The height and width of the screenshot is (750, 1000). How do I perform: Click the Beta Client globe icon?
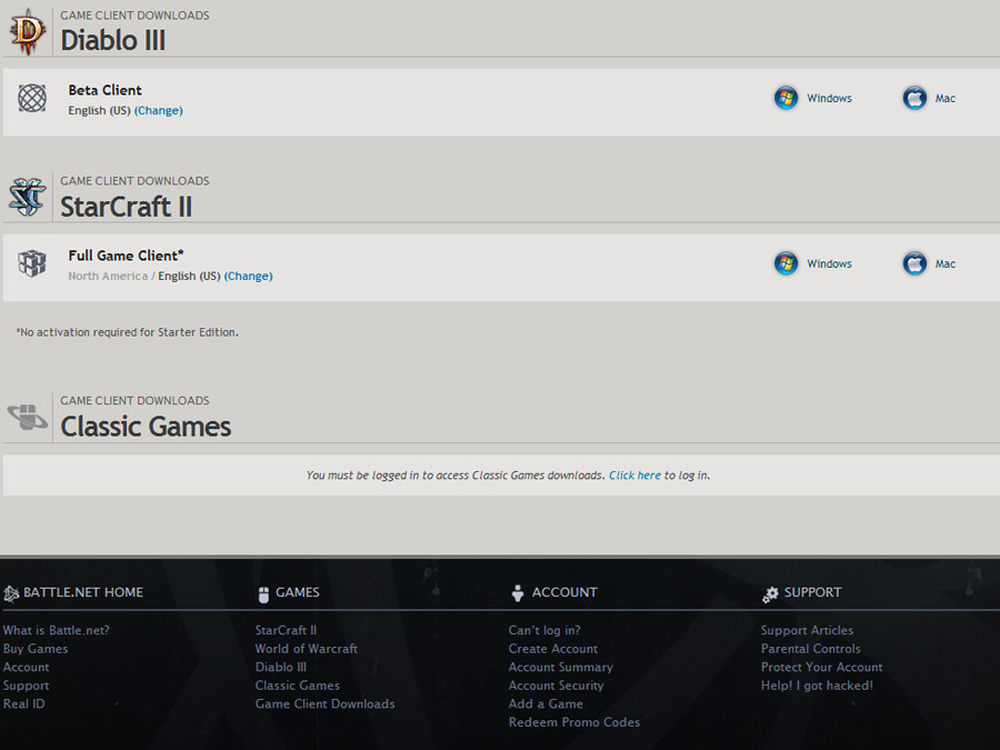[32, 98]
